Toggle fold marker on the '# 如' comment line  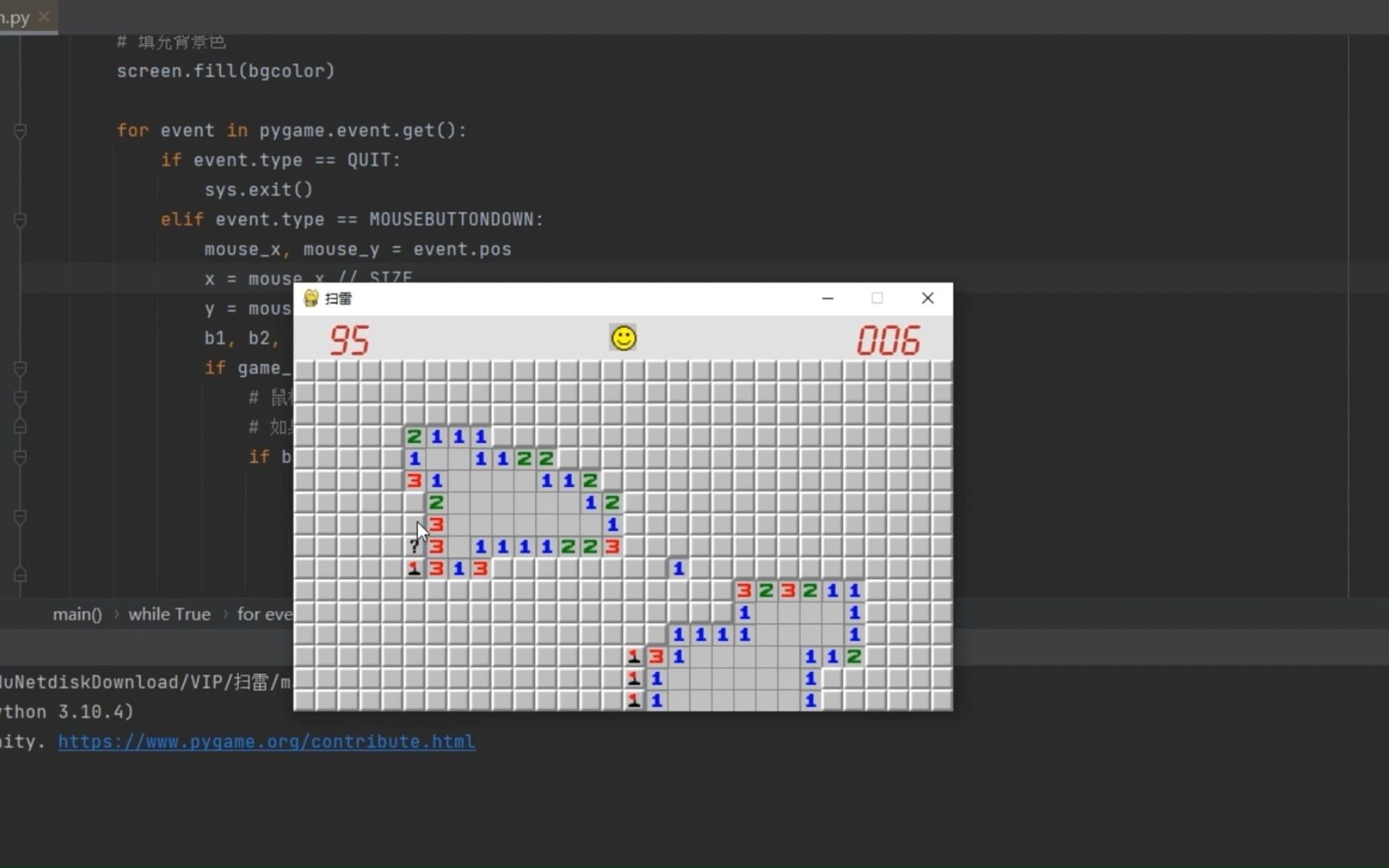[21, 427]
